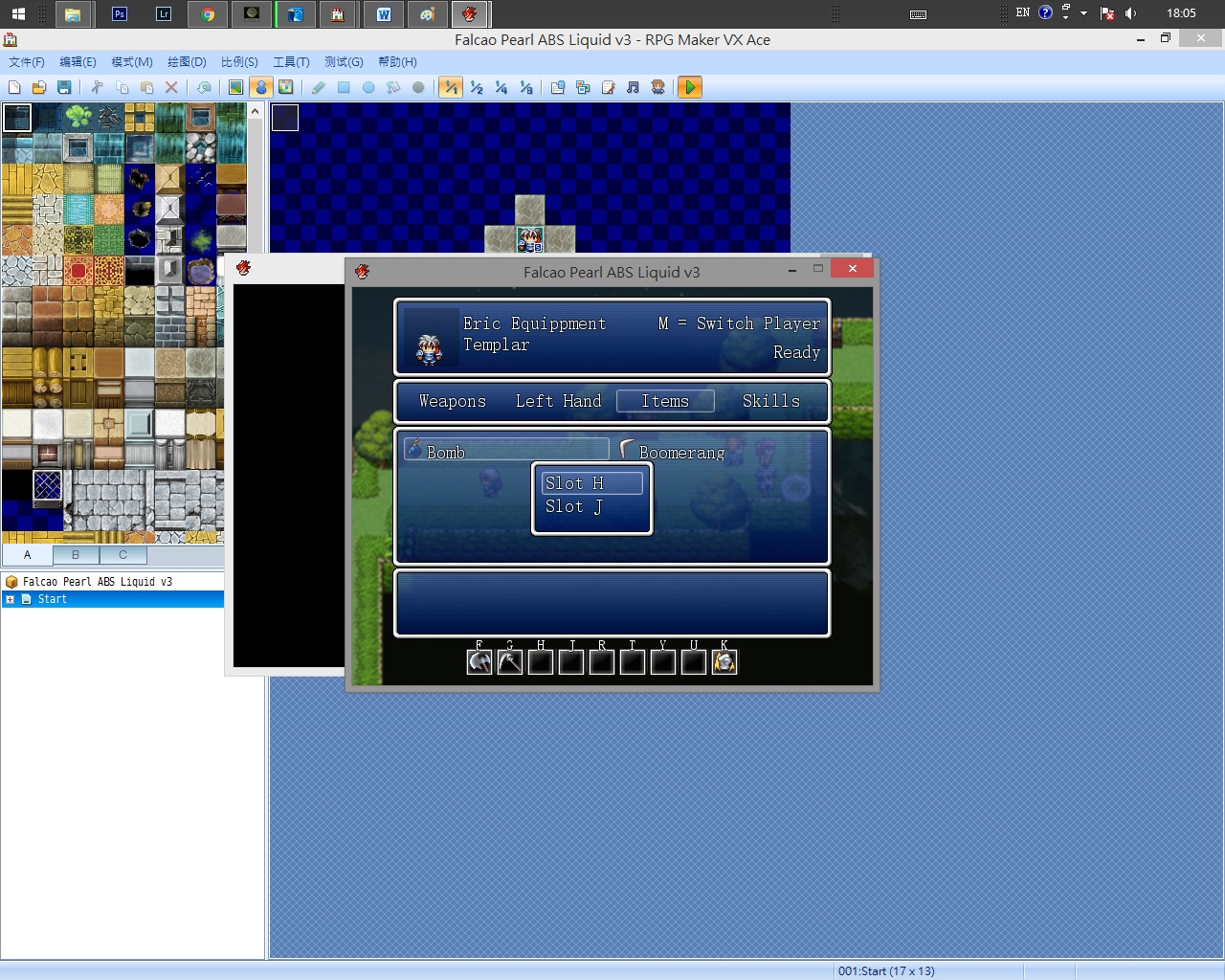The image size is (1225, 980).
Task: Open the 工具(T) menu
Action: tap(291, 61)
